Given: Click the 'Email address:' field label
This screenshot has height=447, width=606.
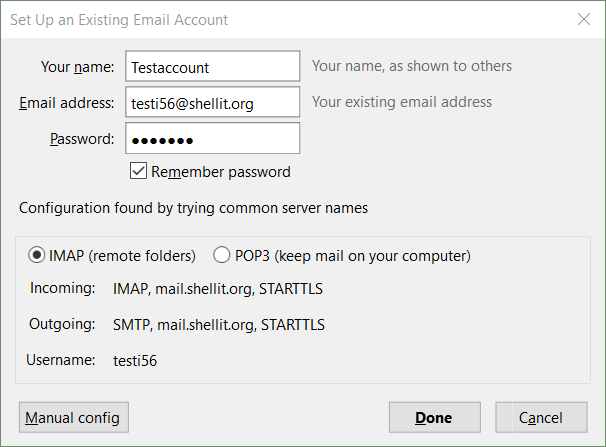Looking at the screenshot, I should click(x=67, y=103).
